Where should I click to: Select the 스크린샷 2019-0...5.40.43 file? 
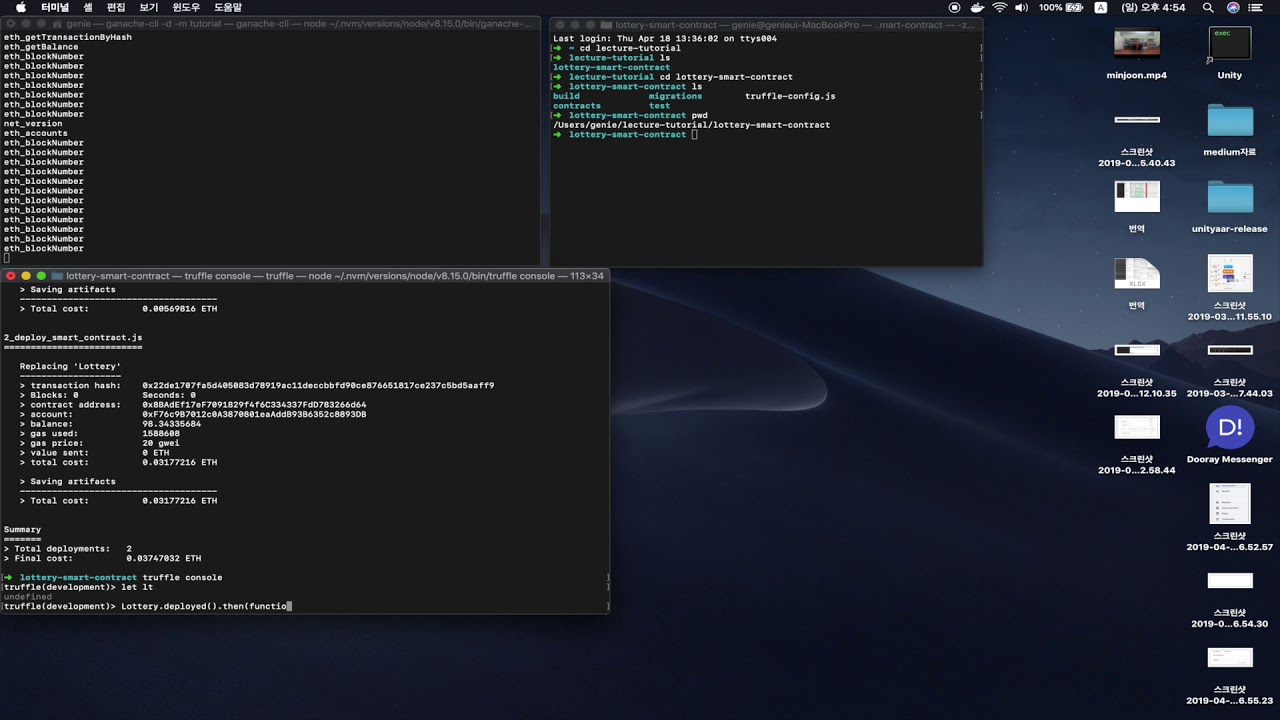(x=1137, y=120)
